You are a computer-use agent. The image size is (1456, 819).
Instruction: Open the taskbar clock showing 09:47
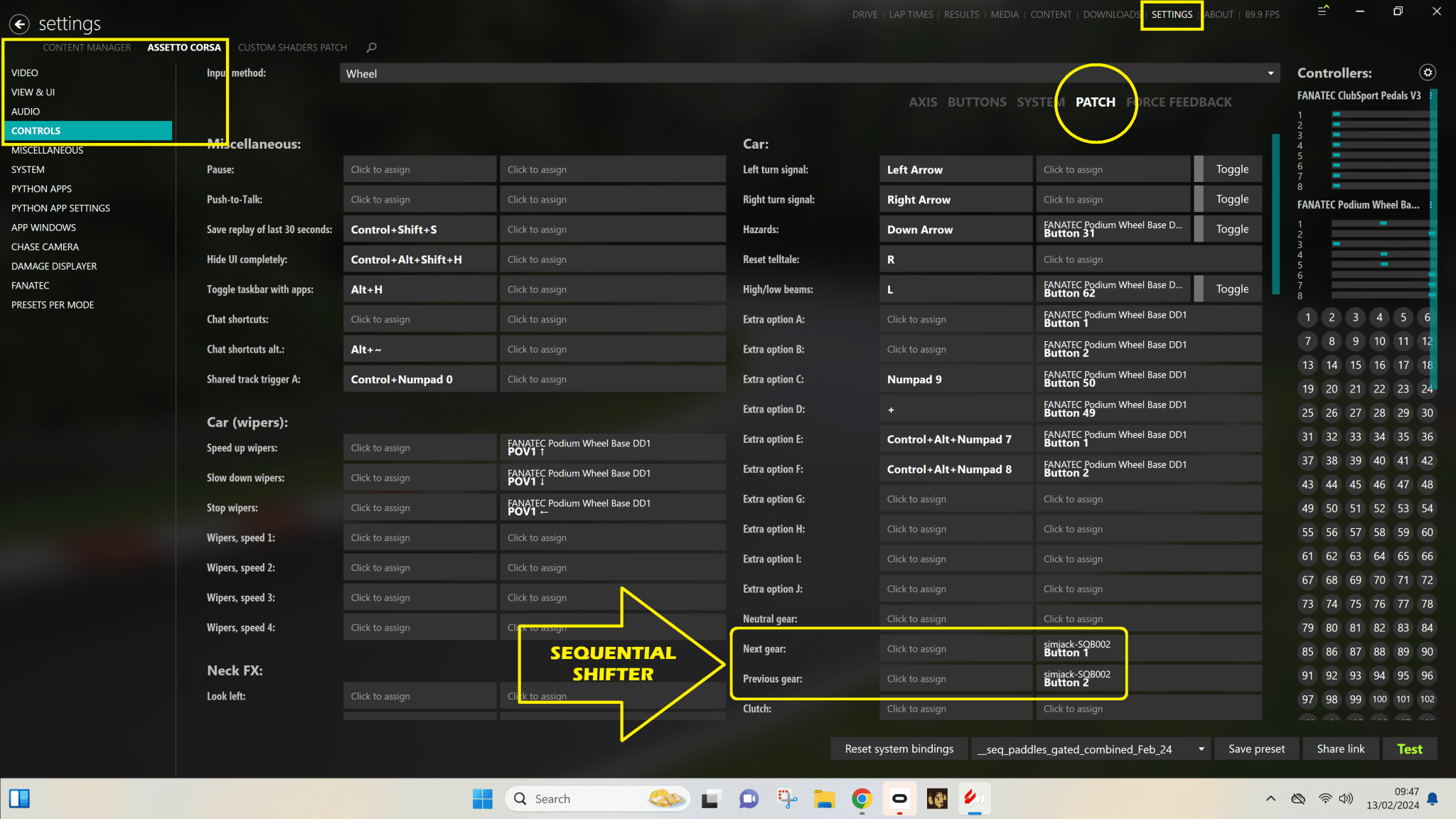click(1392, 799)
